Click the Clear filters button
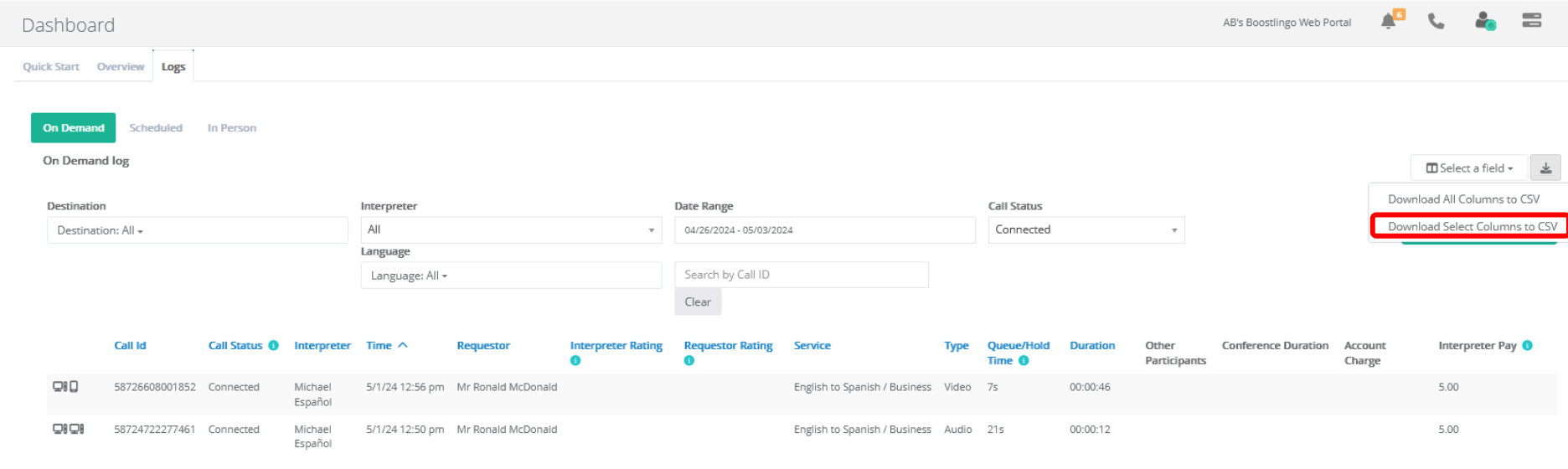This screenshot has width=1568, height=469. point(698,302)
